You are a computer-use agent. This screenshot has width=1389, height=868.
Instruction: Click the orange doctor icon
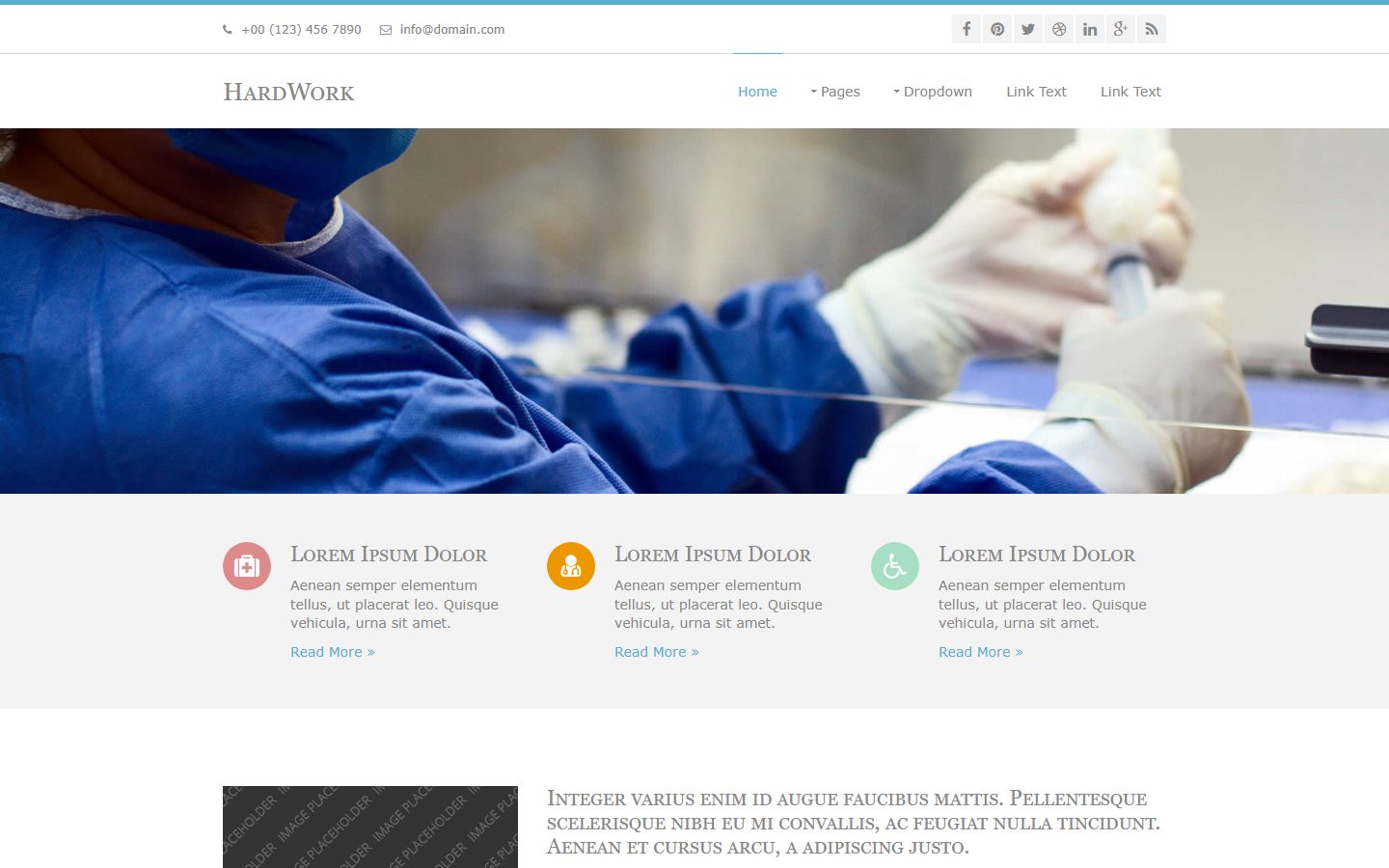coord(571,566)
